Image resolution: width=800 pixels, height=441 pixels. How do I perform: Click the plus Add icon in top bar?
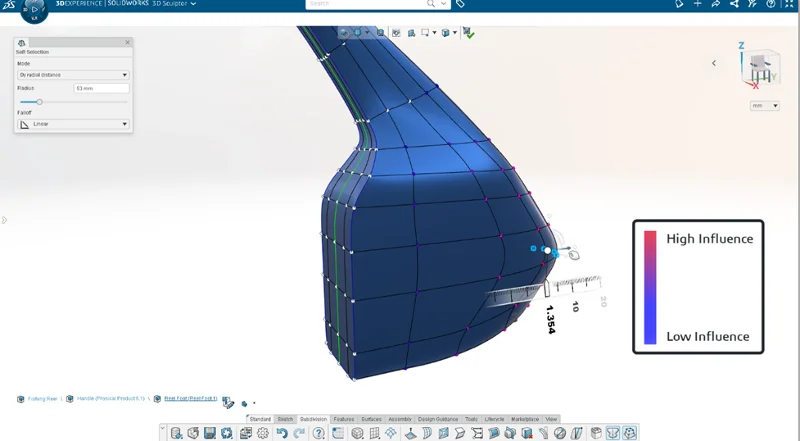(x=697, y=5)
